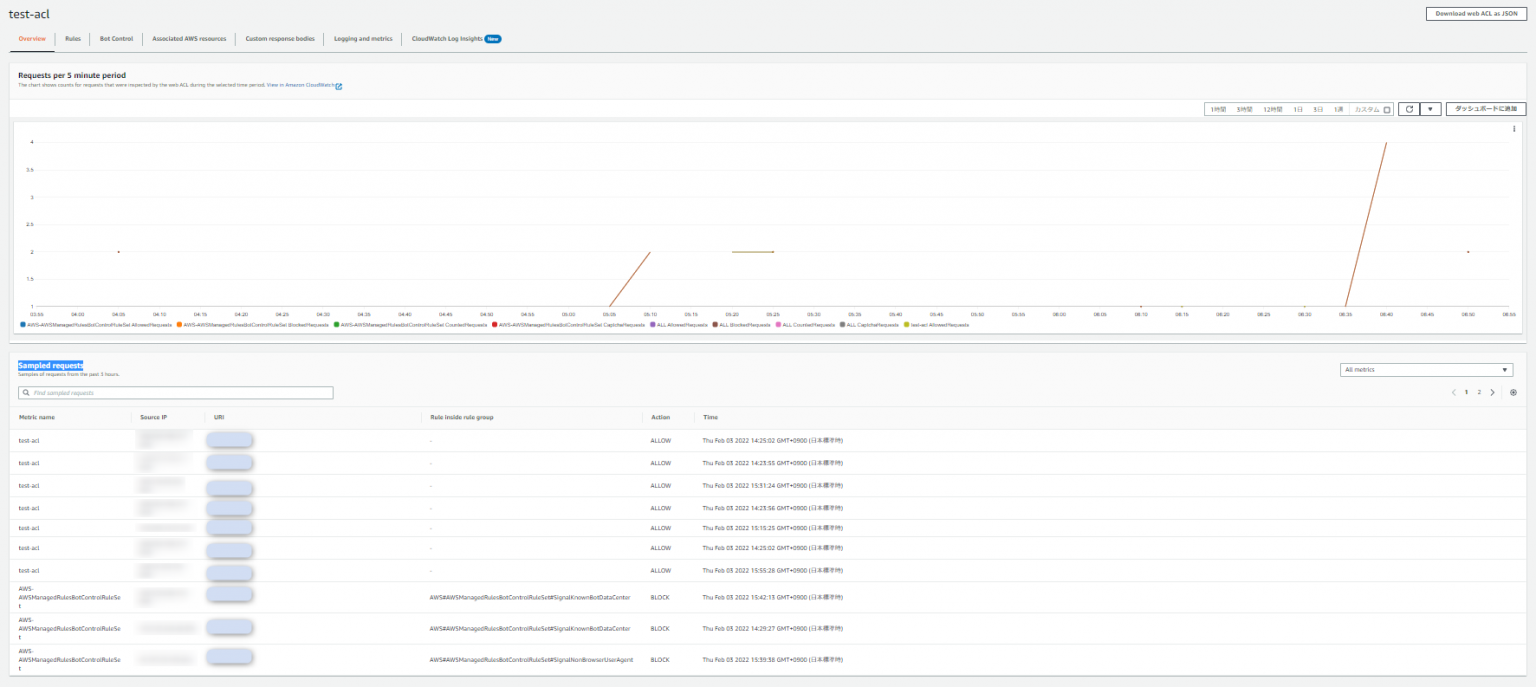This screenshot has height=687, width=1536.
Task: Click the settings gear for sampled requests
Action: (1513, 392)
